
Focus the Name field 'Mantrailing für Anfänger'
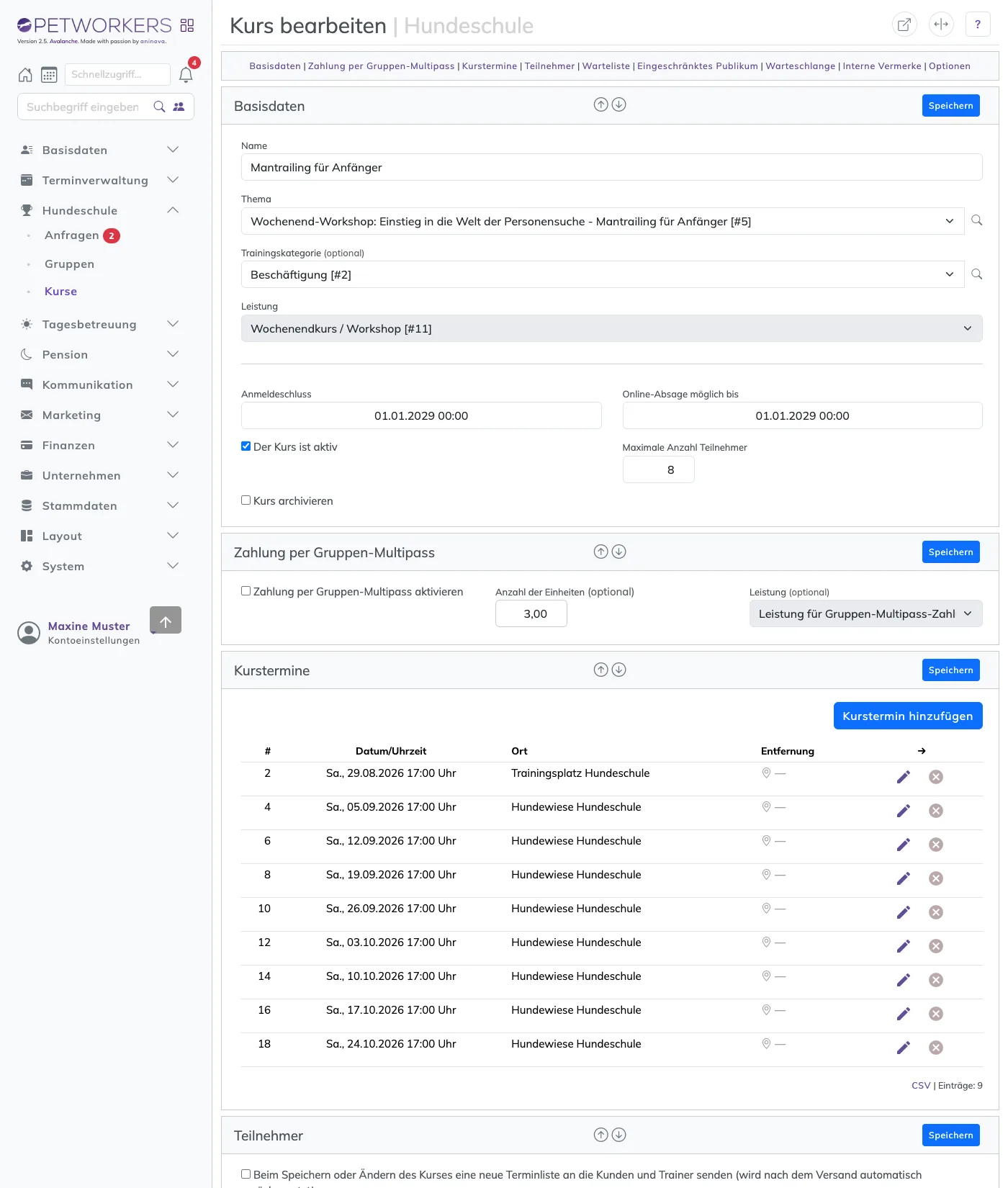pos(612,167)
